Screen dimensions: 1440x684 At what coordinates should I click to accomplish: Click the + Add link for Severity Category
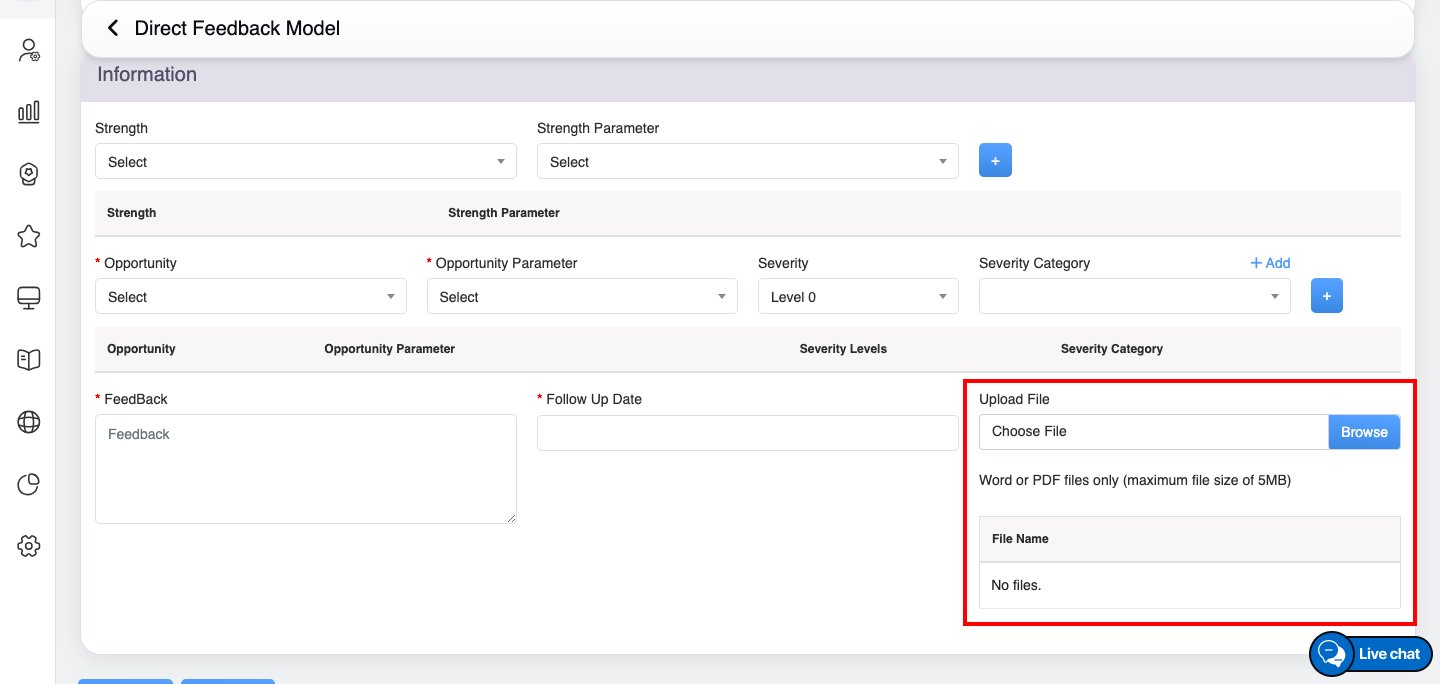pos(1270,263)
